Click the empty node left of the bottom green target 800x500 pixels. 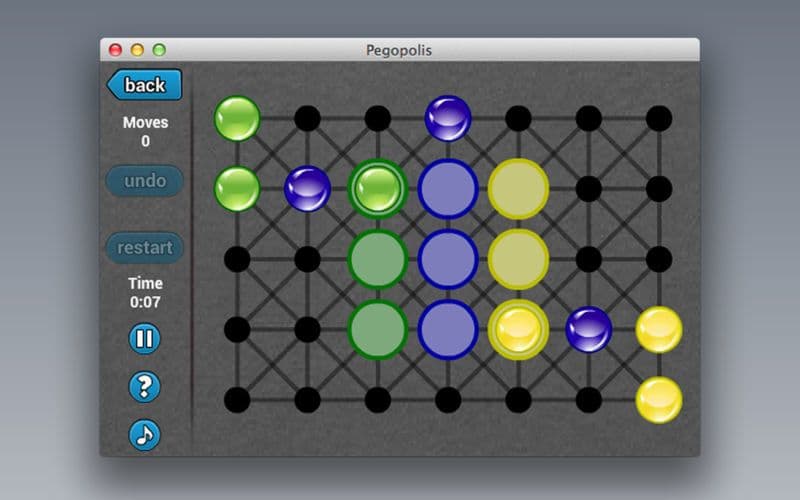tap(308, 330)
